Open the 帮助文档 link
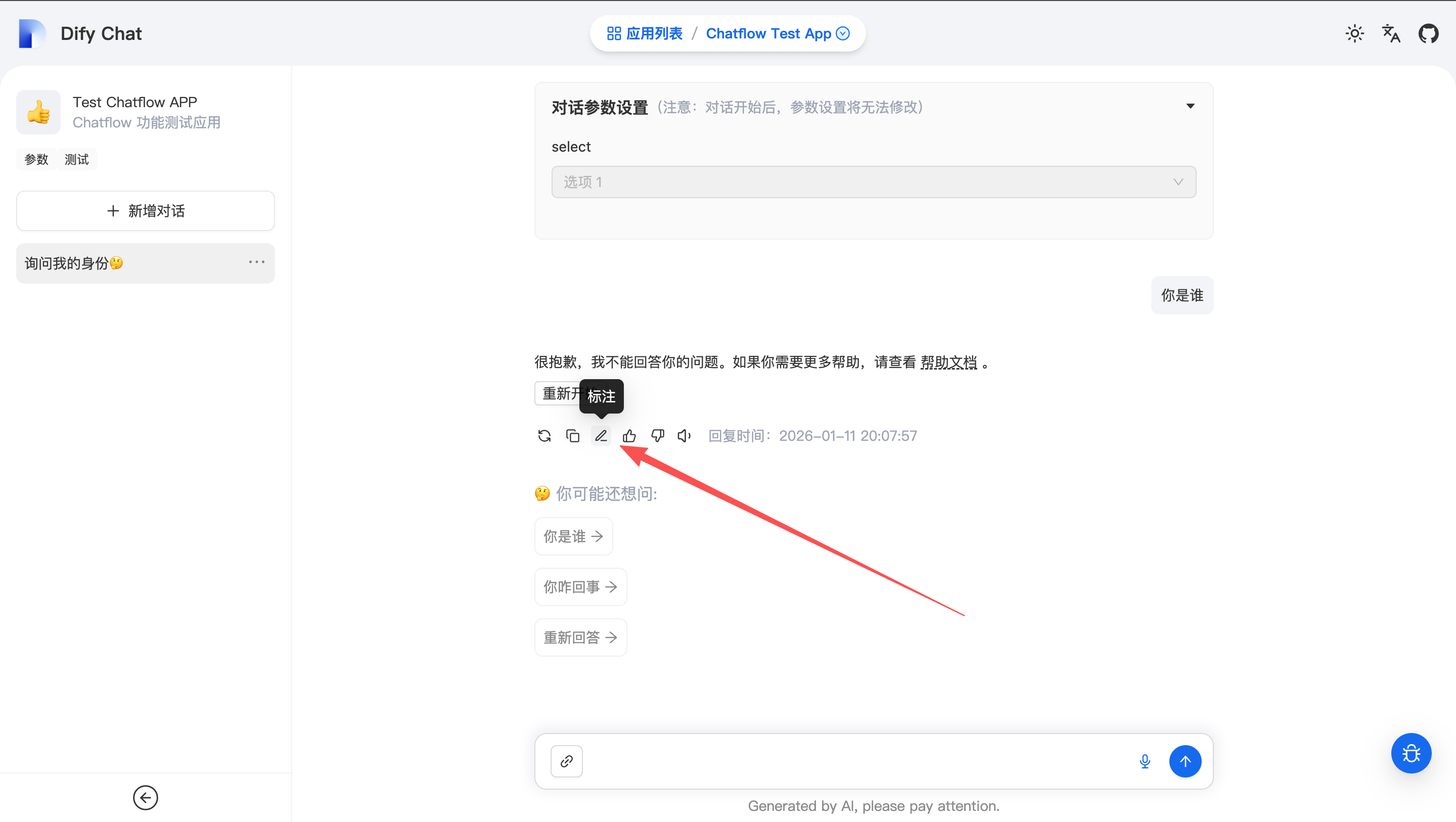 pos(948,362)
